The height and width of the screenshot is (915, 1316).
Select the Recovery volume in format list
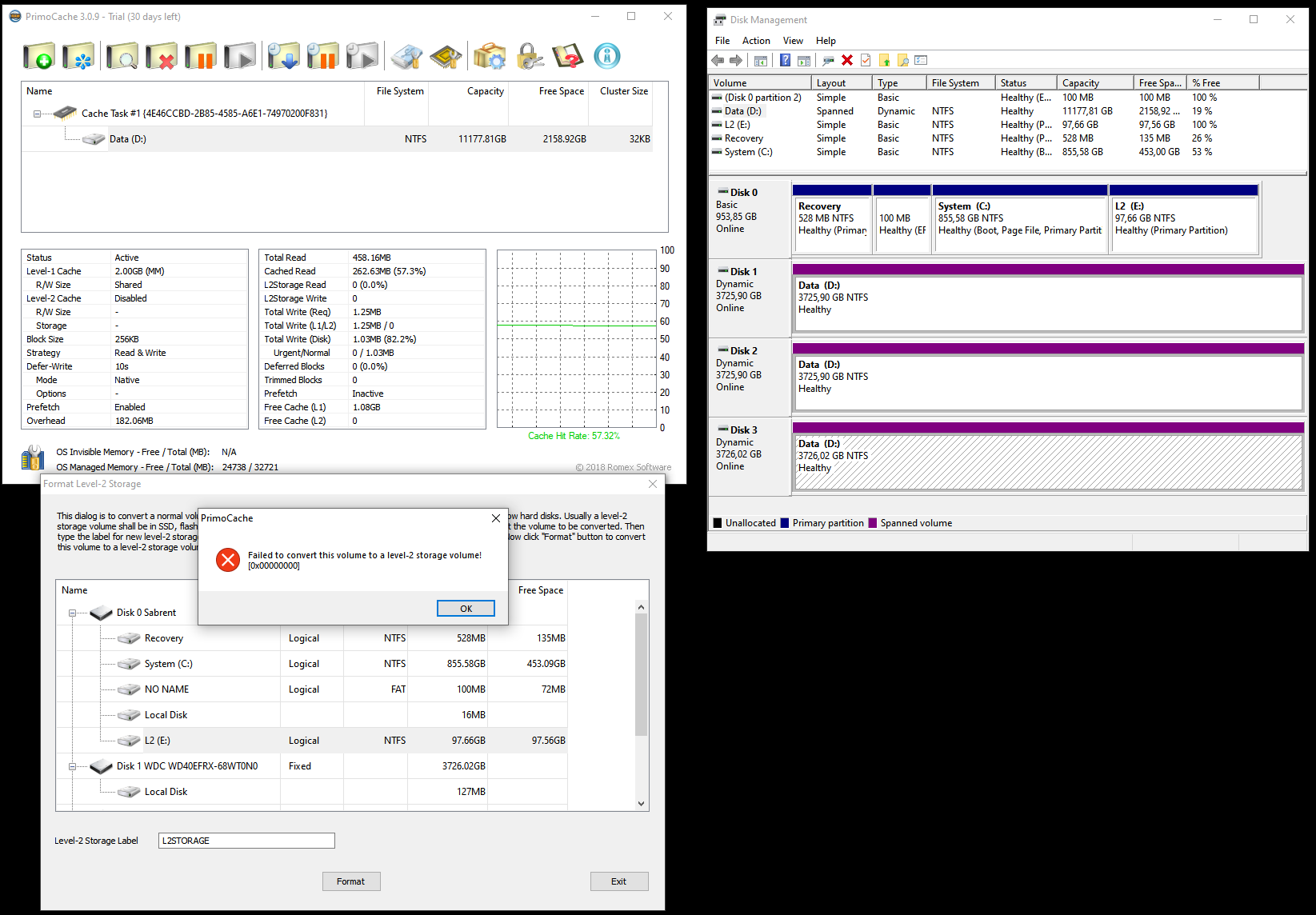[x=312, y=638]
